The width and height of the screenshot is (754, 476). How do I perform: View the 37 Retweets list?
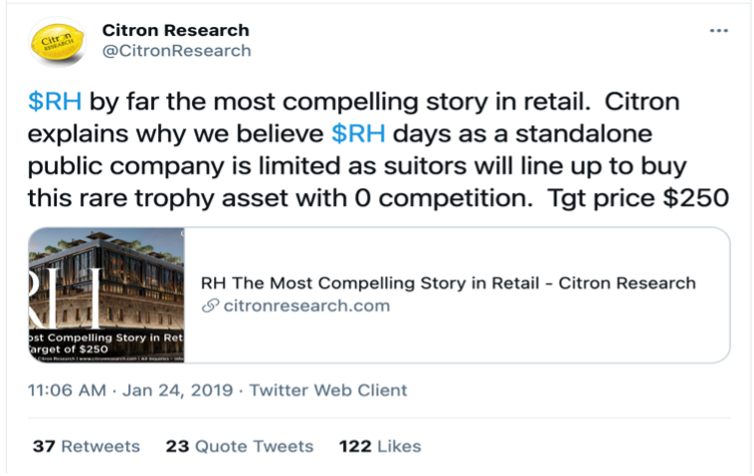click(x=86, y=446)
